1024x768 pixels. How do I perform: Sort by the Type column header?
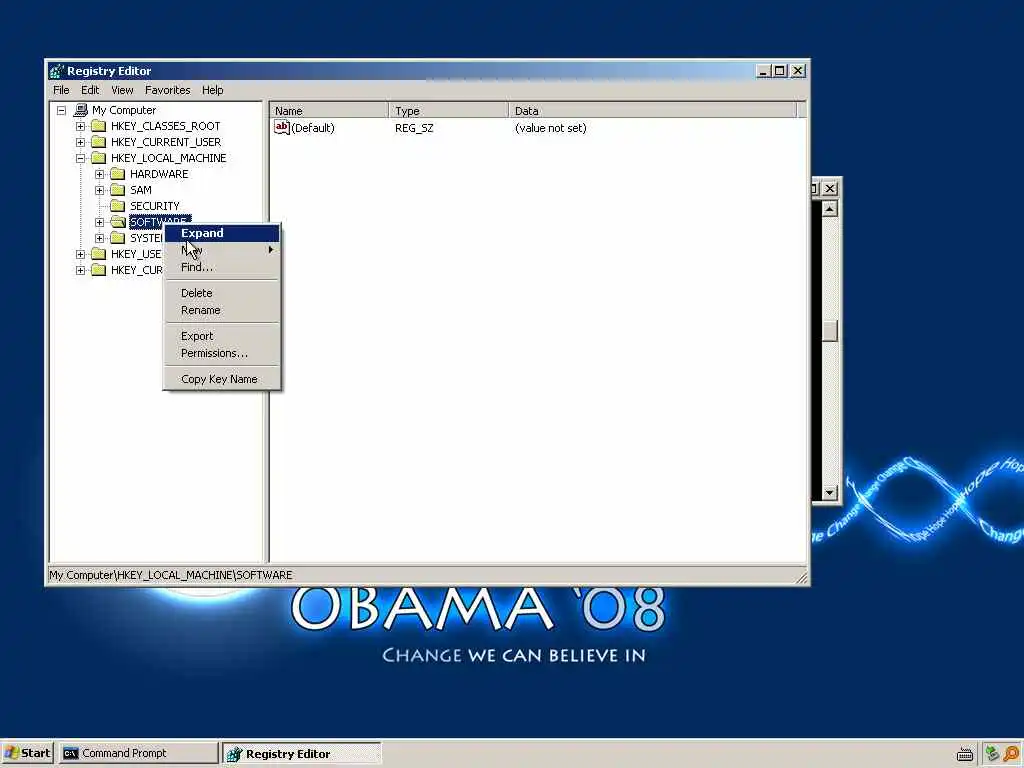click(449, 110)
